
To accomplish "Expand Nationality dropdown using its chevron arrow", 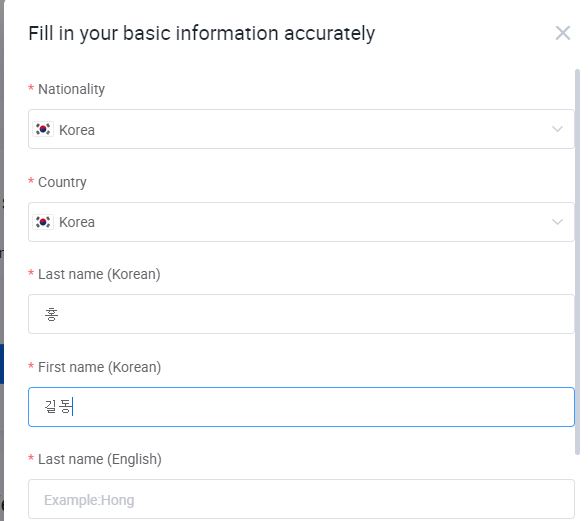I will (557, 129).
